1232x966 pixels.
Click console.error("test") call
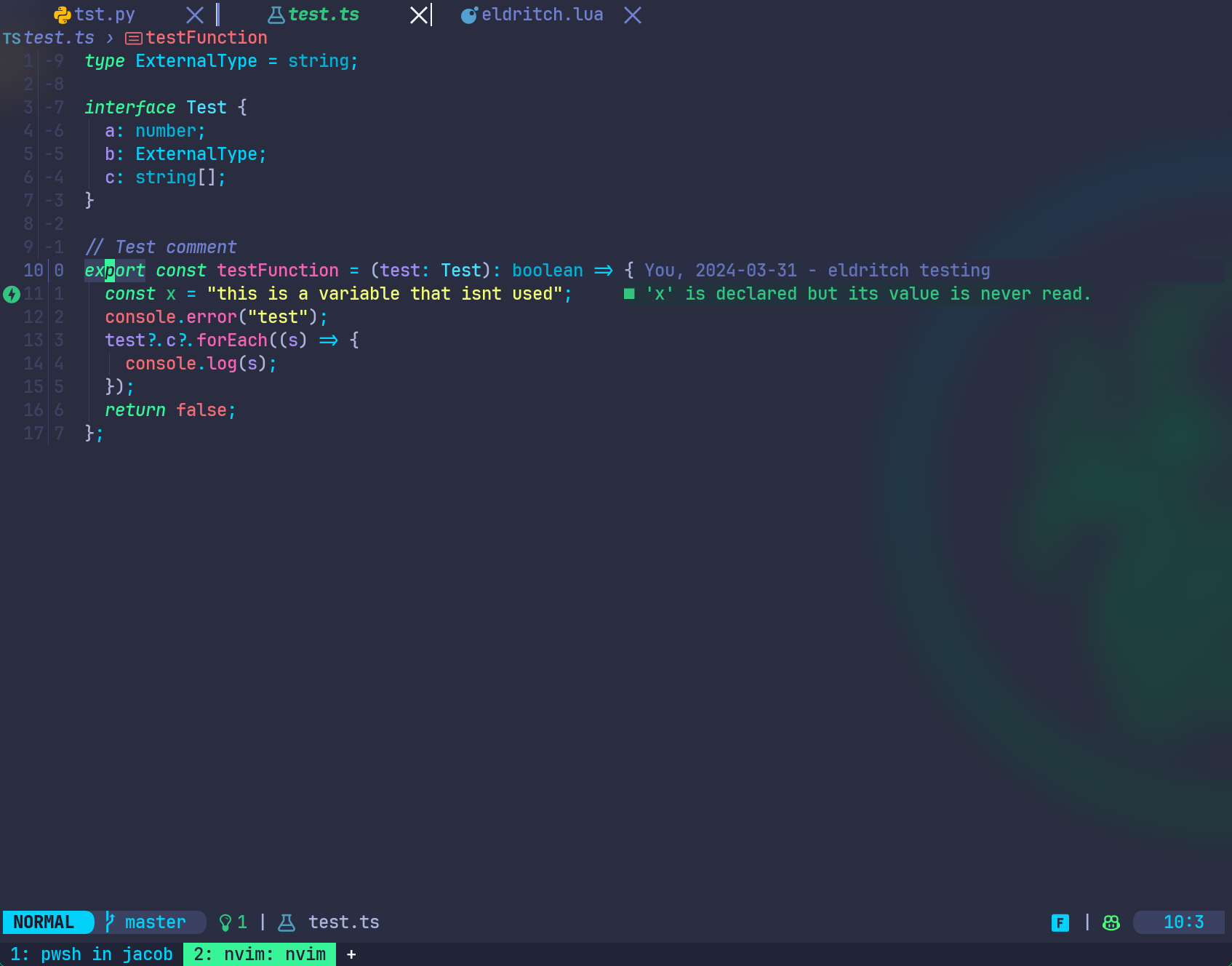(217, 317)
